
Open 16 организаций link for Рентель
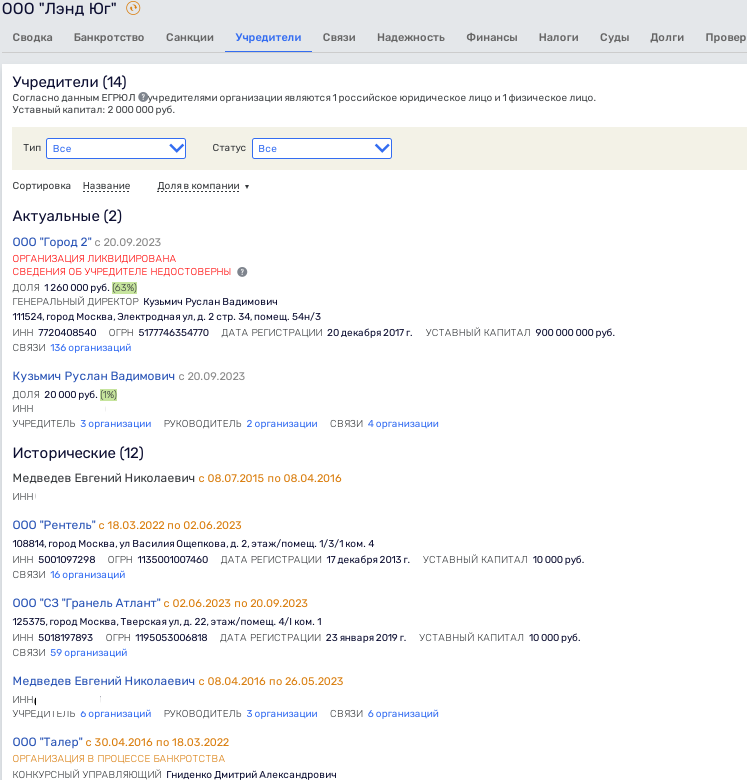click(x=88, y=575)
